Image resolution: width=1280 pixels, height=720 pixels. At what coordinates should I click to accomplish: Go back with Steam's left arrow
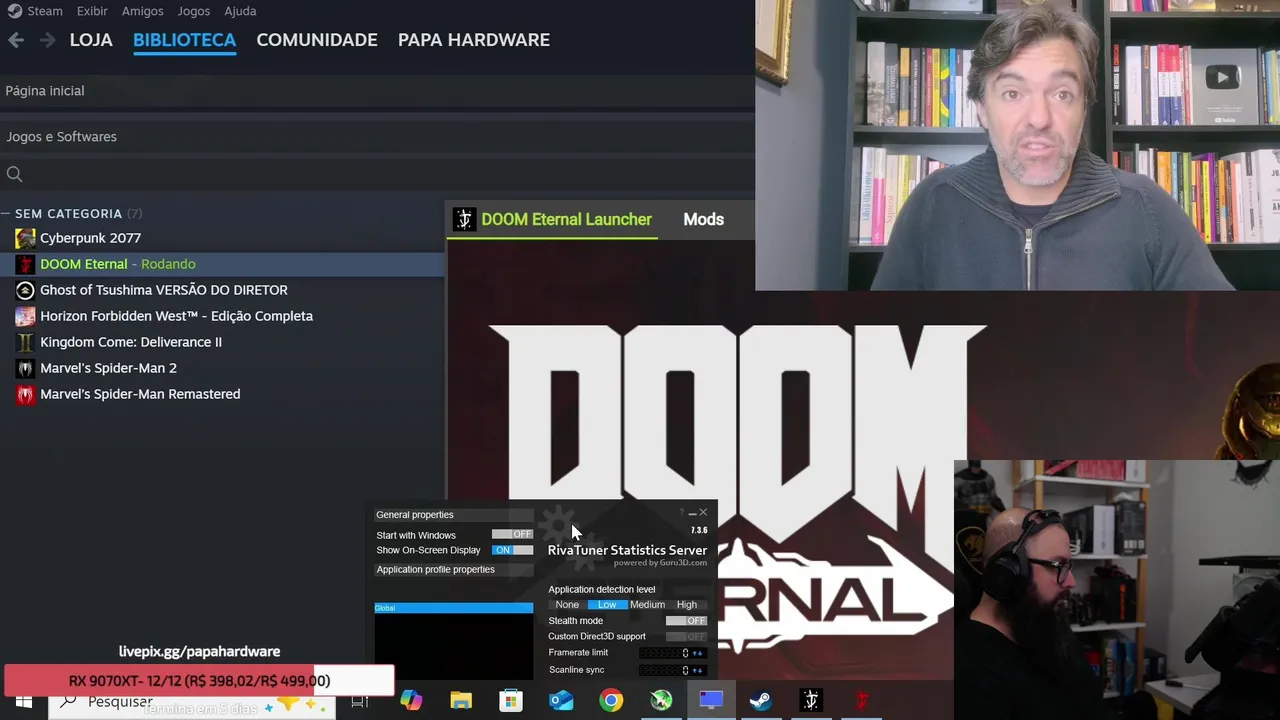(x=16, y=40)
